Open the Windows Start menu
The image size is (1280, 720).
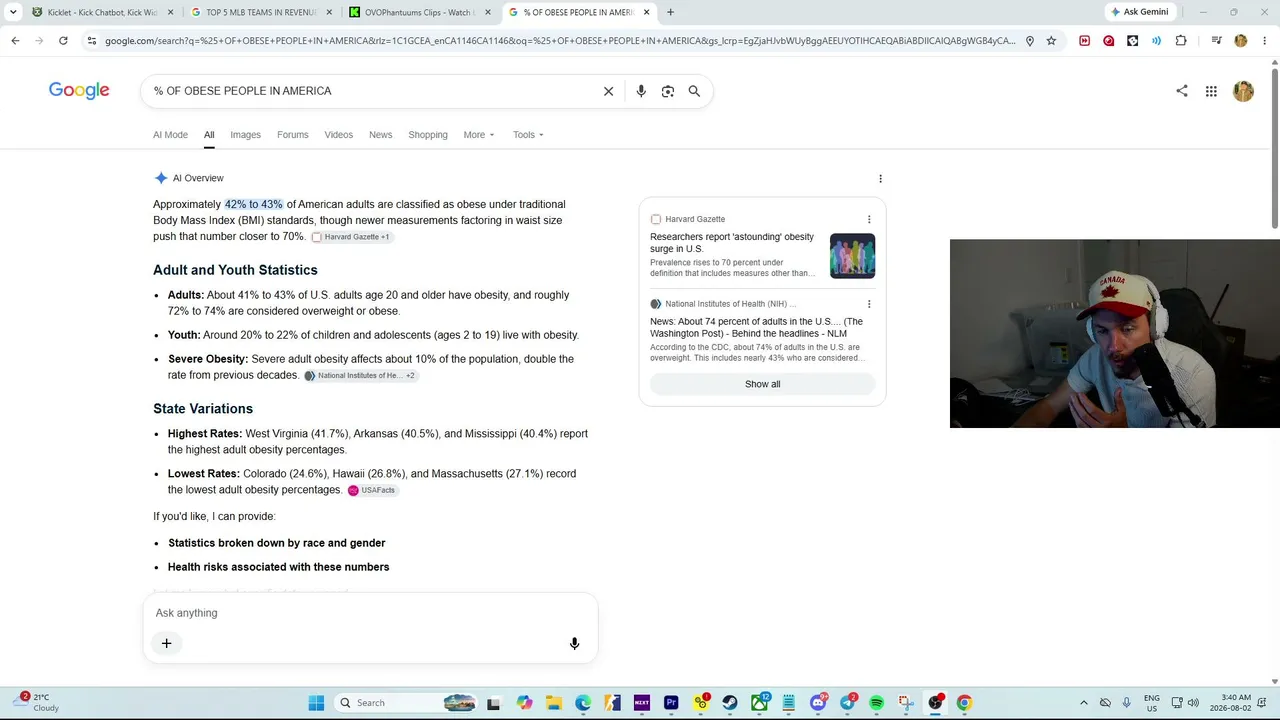pyautogui.click(x=316, y=703)
